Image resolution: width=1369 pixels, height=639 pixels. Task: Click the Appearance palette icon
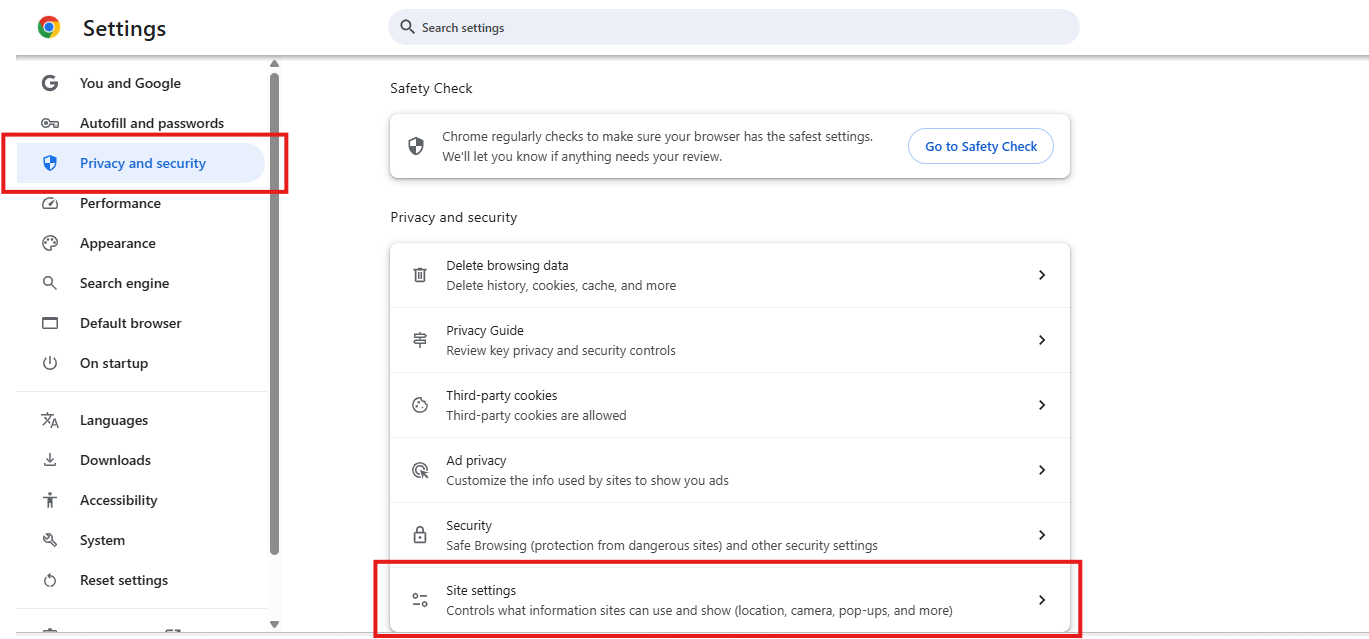pos(50,243)
